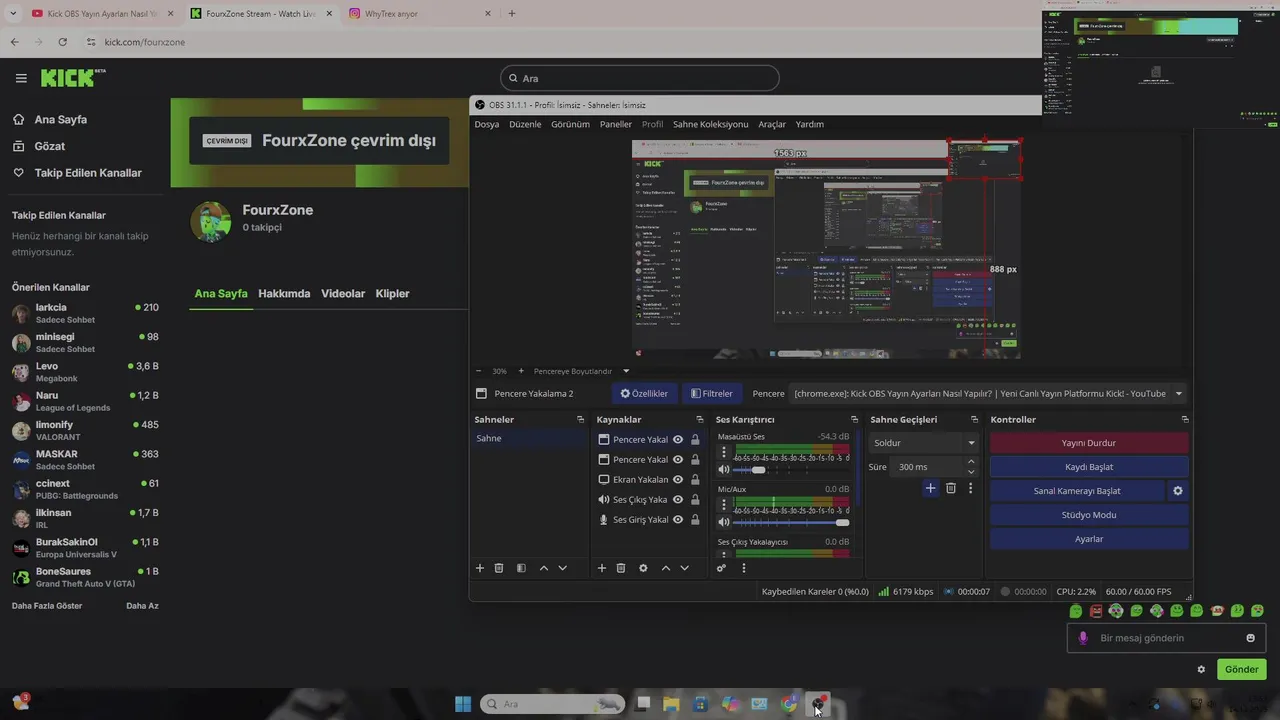This screenshot has width=1280, height=720.
Task: Move source up in Kaynaklar panel
Action: point(666,568)
